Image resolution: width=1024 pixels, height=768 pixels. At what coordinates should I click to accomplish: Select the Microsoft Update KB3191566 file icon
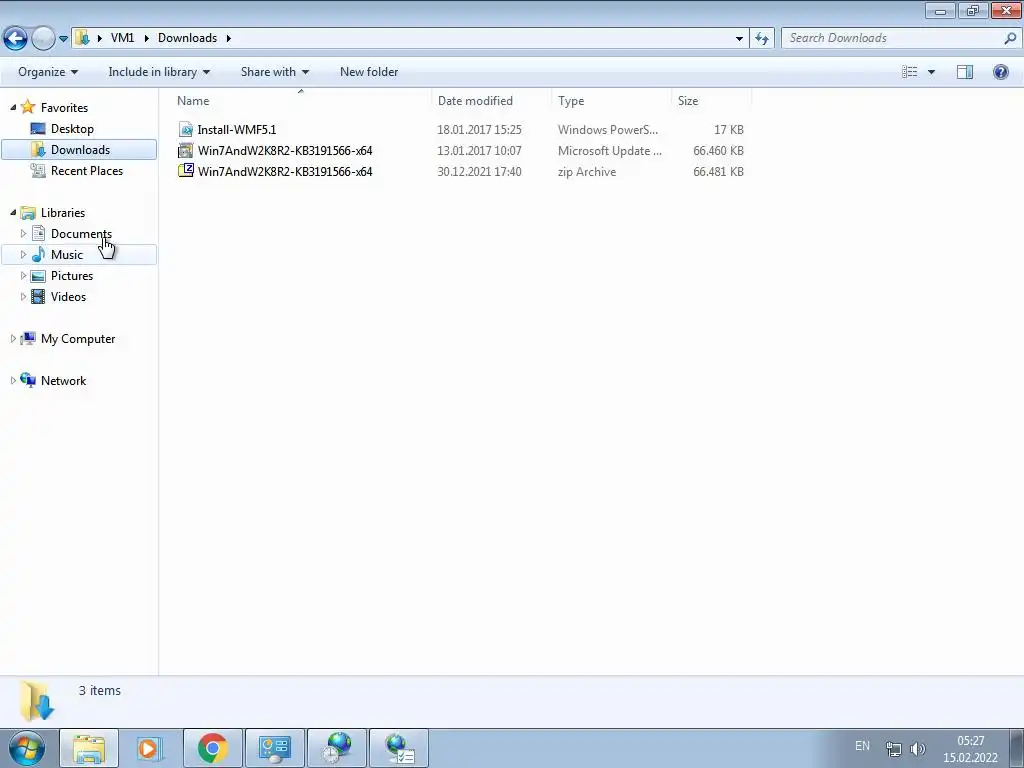pyautogui.click(x=185, y=150)
